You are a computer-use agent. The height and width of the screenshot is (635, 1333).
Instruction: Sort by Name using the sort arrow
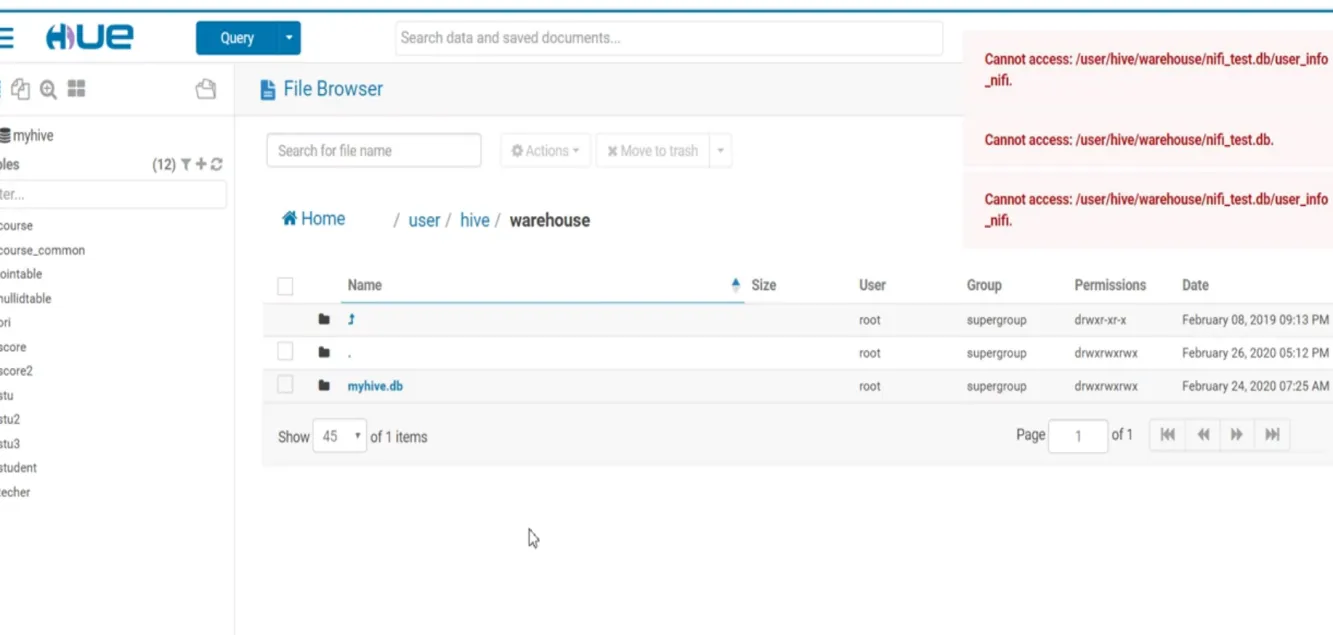tap(736, 285)
